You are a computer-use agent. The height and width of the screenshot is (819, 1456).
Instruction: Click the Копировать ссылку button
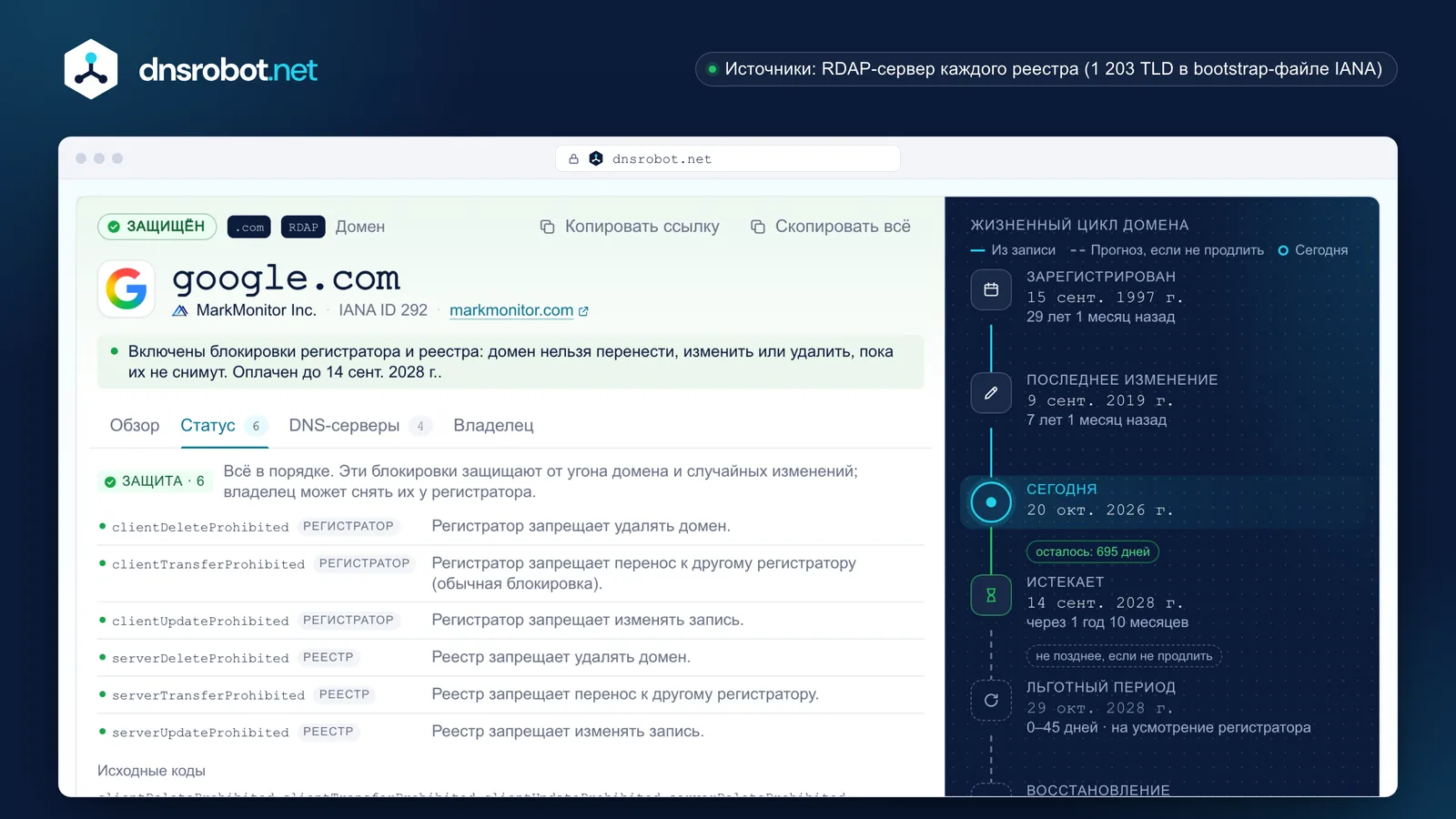[x=630, y=227]
